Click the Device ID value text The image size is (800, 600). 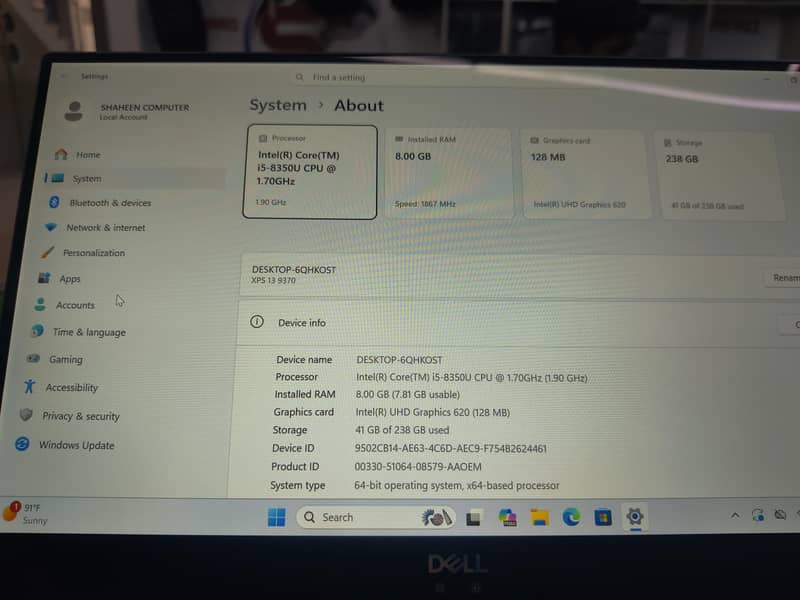tap(451, 448)
